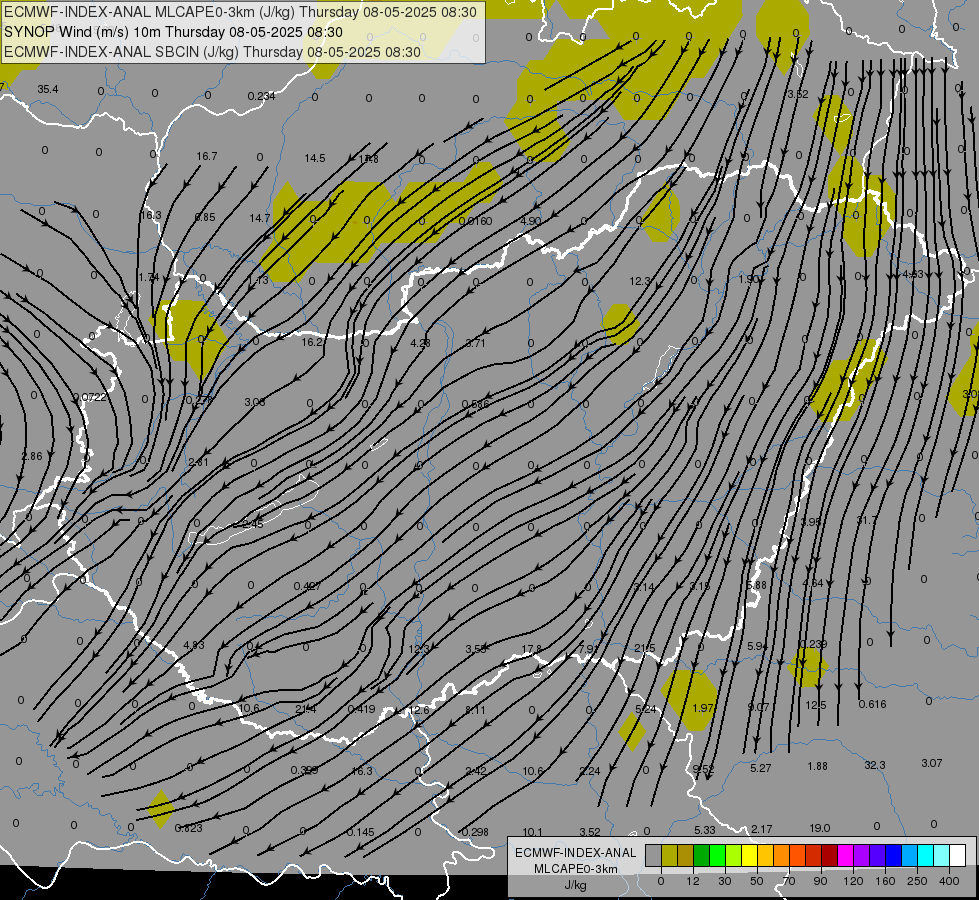The width and height of the screenshot is (979, 900).
Task: Click the map value 0.298
Action: [475, 832]
